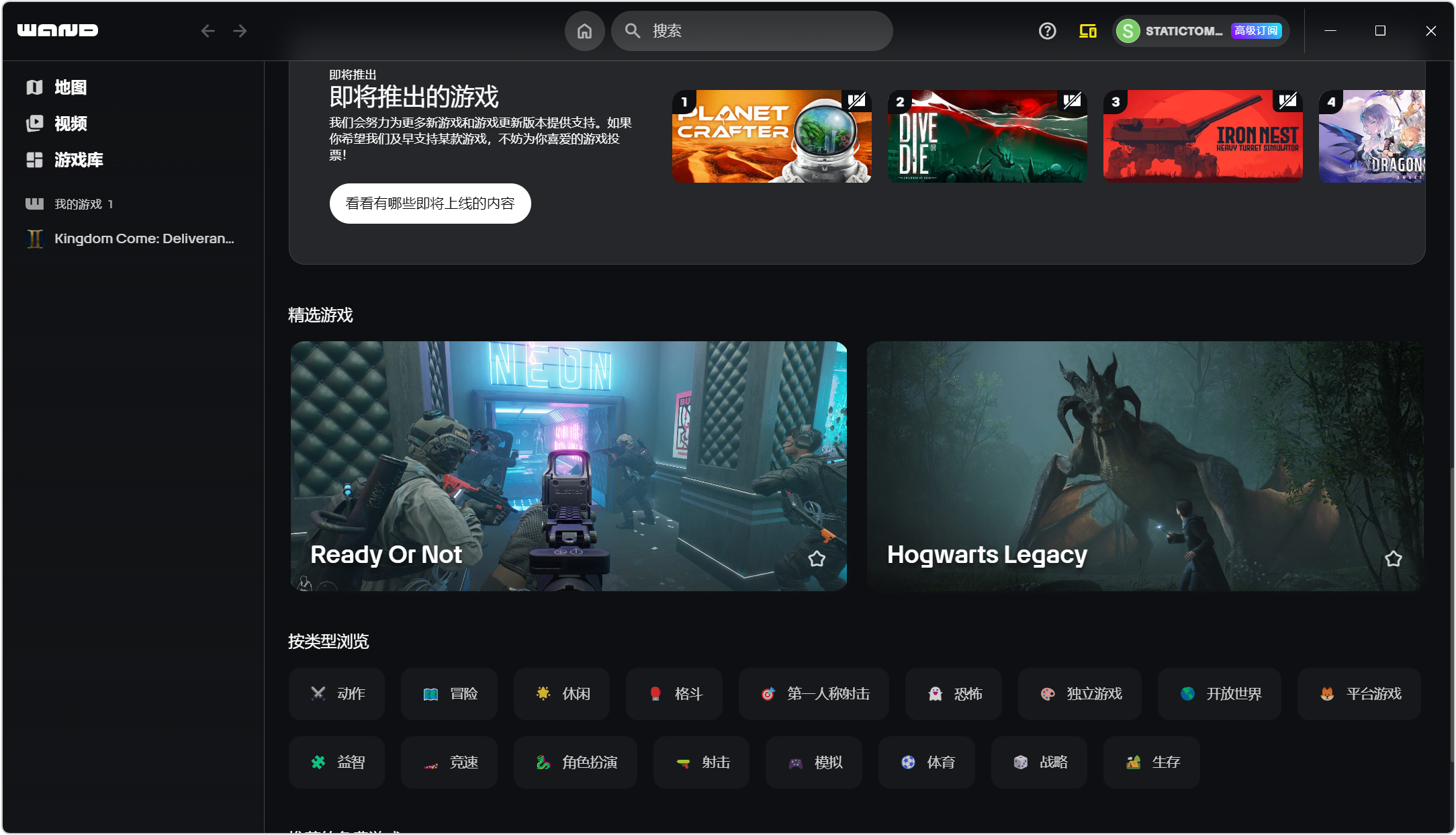The image size is (1456, 835).
Task: Open 游戏库 from the sidebar
Action: 79,160
